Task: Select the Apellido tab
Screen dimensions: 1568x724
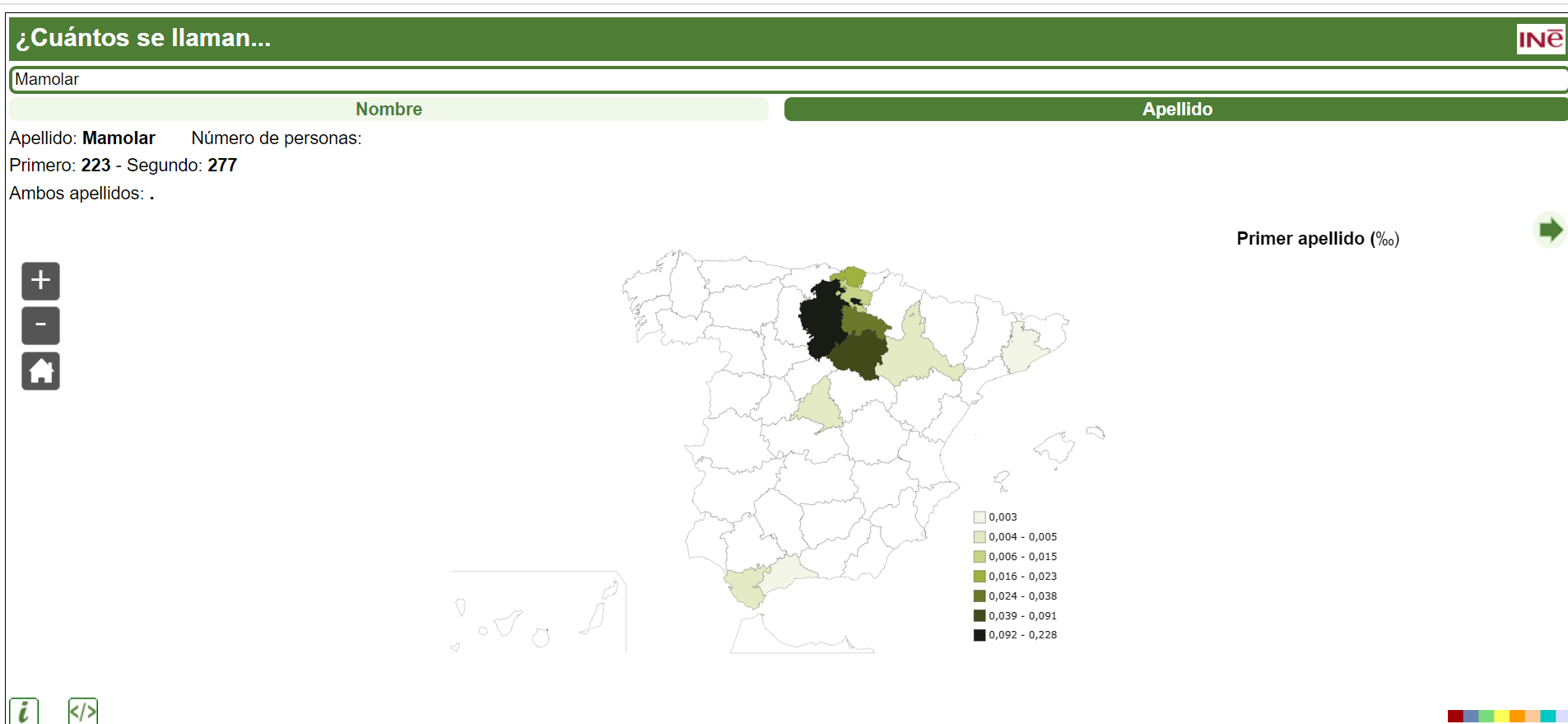Action: [1176, 109]
